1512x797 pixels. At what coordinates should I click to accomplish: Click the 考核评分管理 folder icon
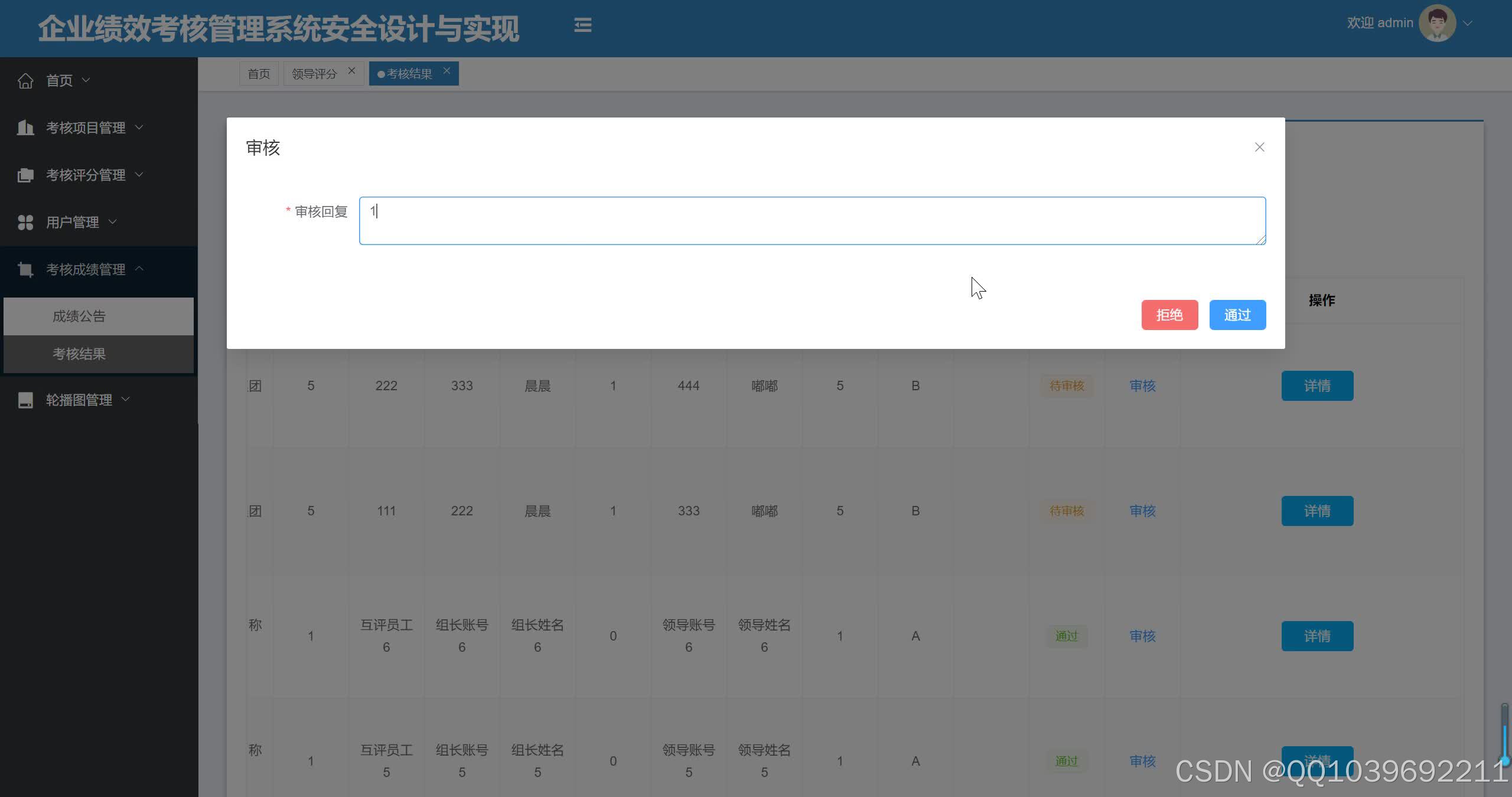pos(25,175)
